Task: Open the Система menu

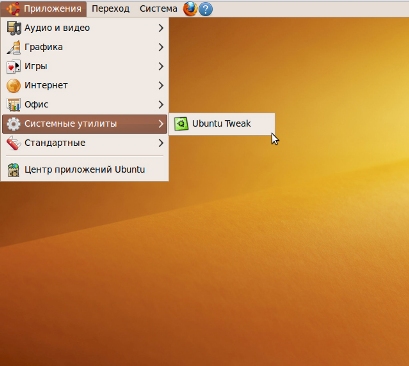Action: (x=158, y=9)
